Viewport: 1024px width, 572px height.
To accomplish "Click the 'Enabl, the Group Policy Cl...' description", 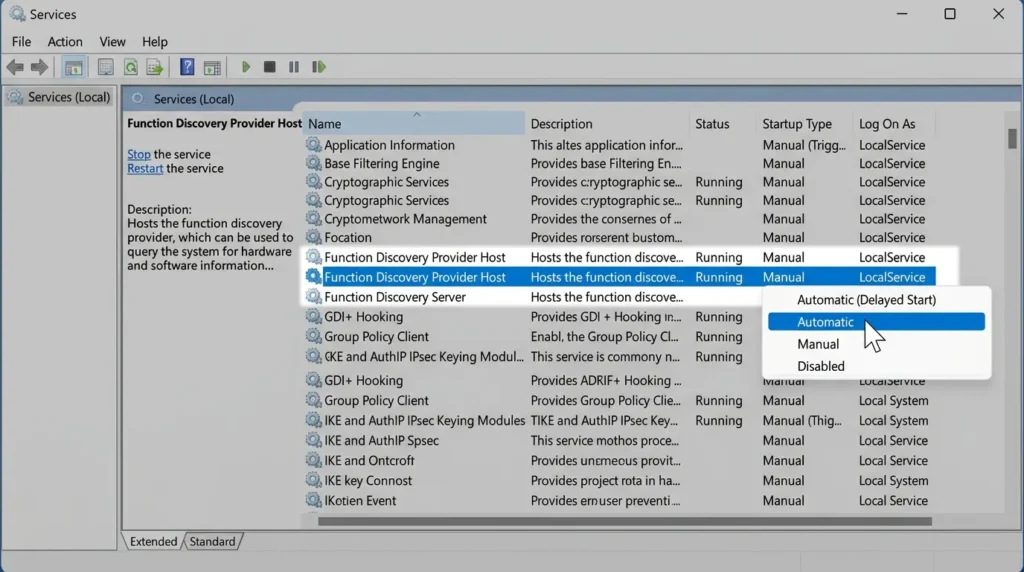I will coord(604,337).
